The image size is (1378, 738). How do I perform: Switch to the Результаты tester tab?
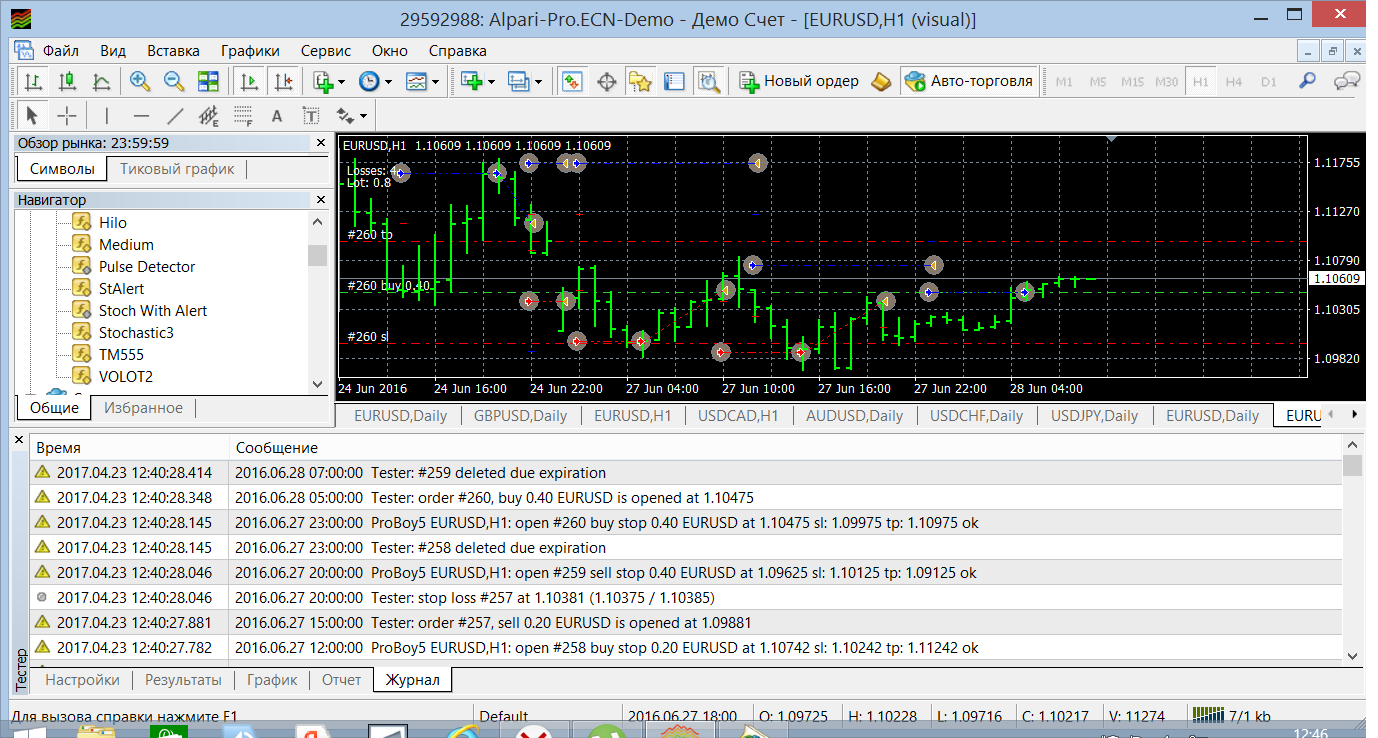click(183, 680)
